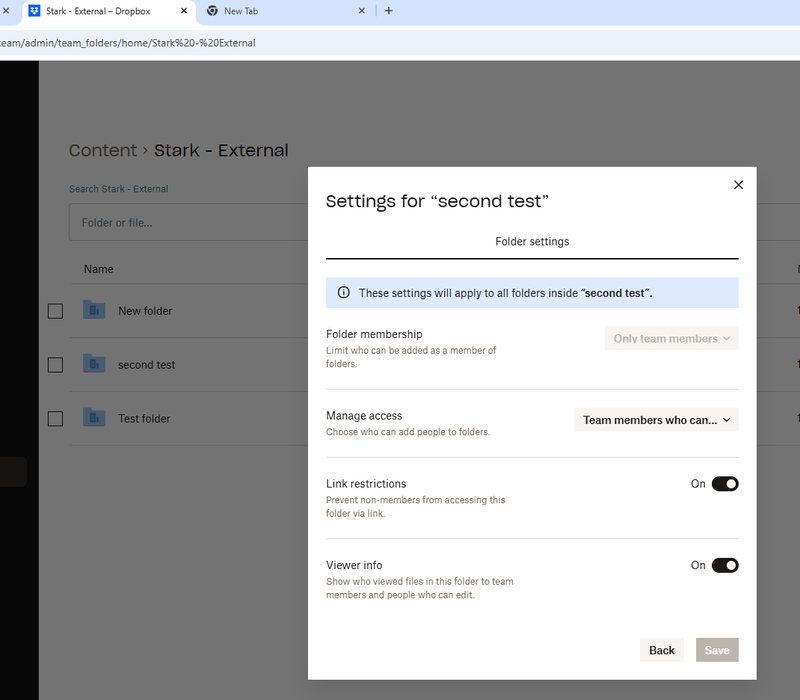Open a new browser tab with plus icon
The width and height of the screenshot is (800, 700).
point(389,11)
